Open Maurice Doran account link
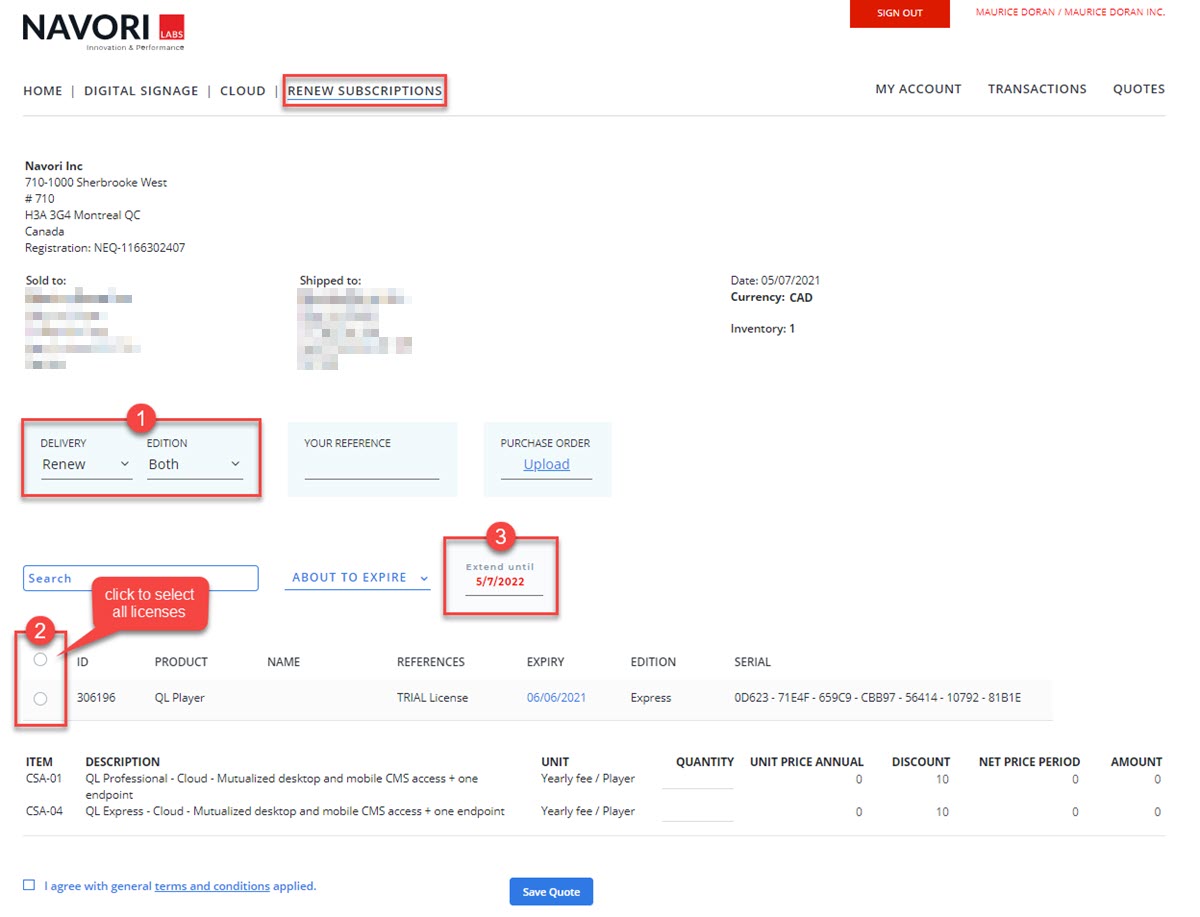Image resolution: width=1200 pixels, height=917 pixels. pyautogui.click(x=1070, y=13)
